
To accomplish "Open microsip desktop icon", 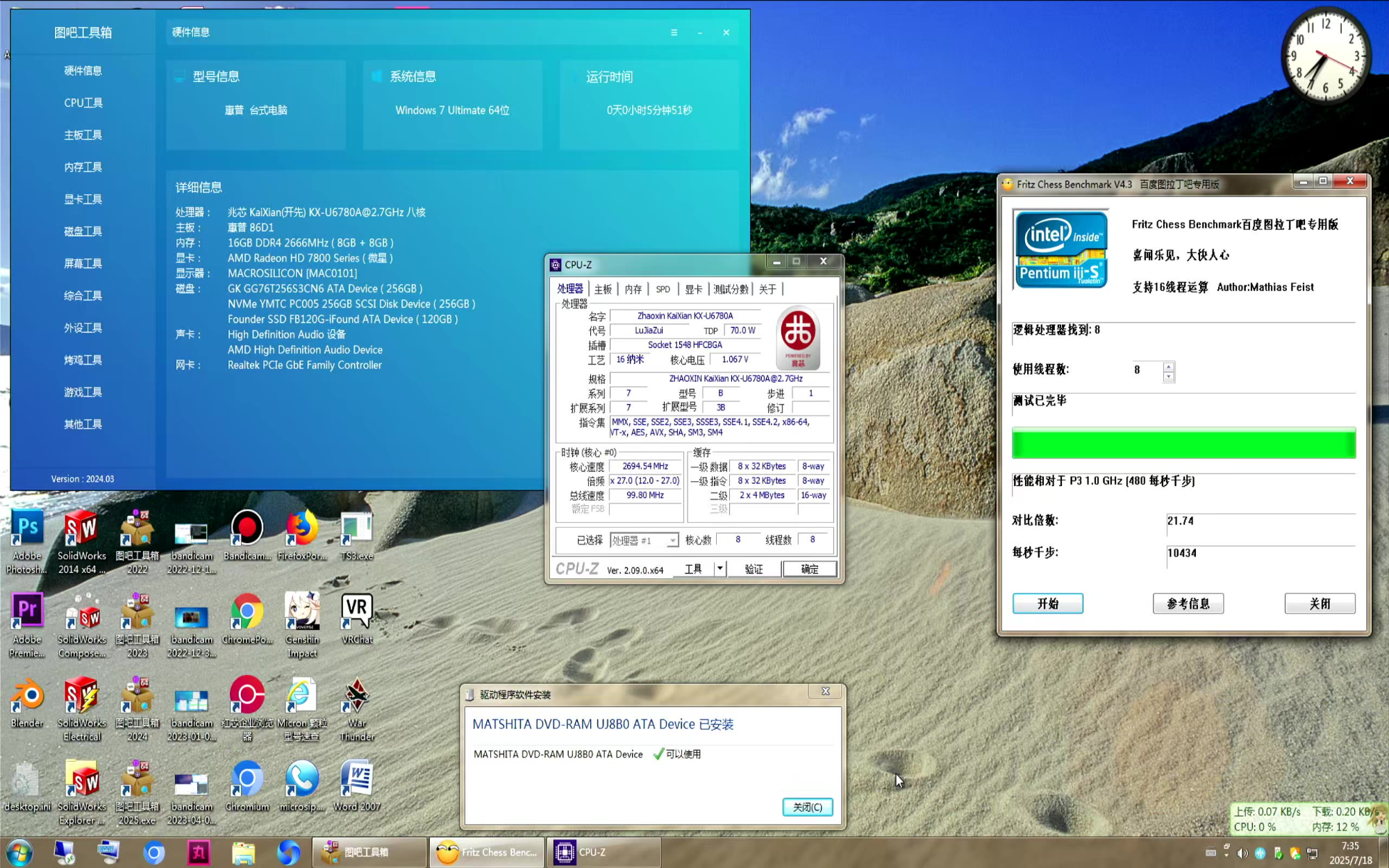I will click(301, 785).
